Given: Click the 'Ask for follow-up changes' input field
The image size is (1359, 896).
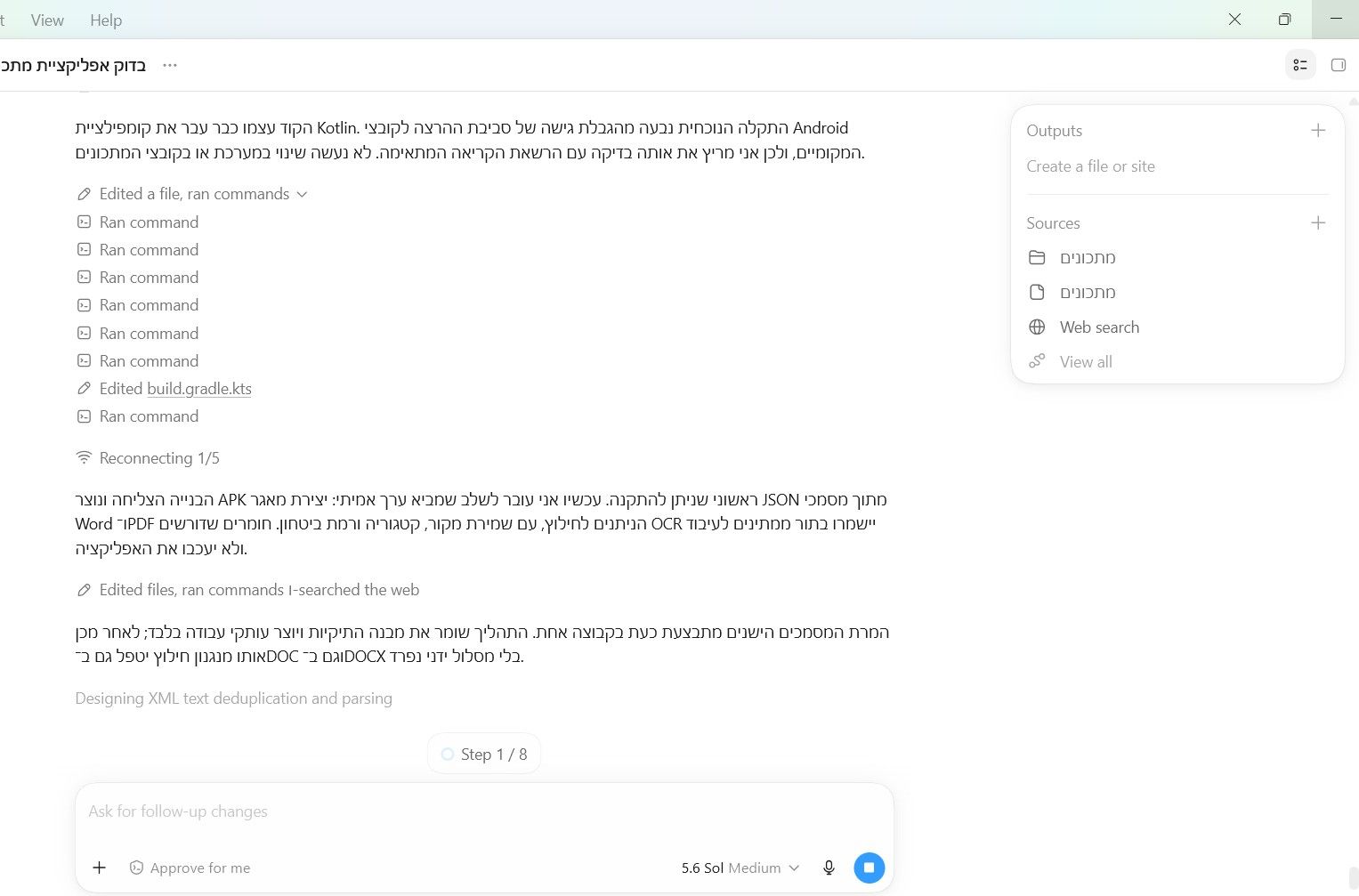Looking at the screenshot, I should (x=484, y=811).
